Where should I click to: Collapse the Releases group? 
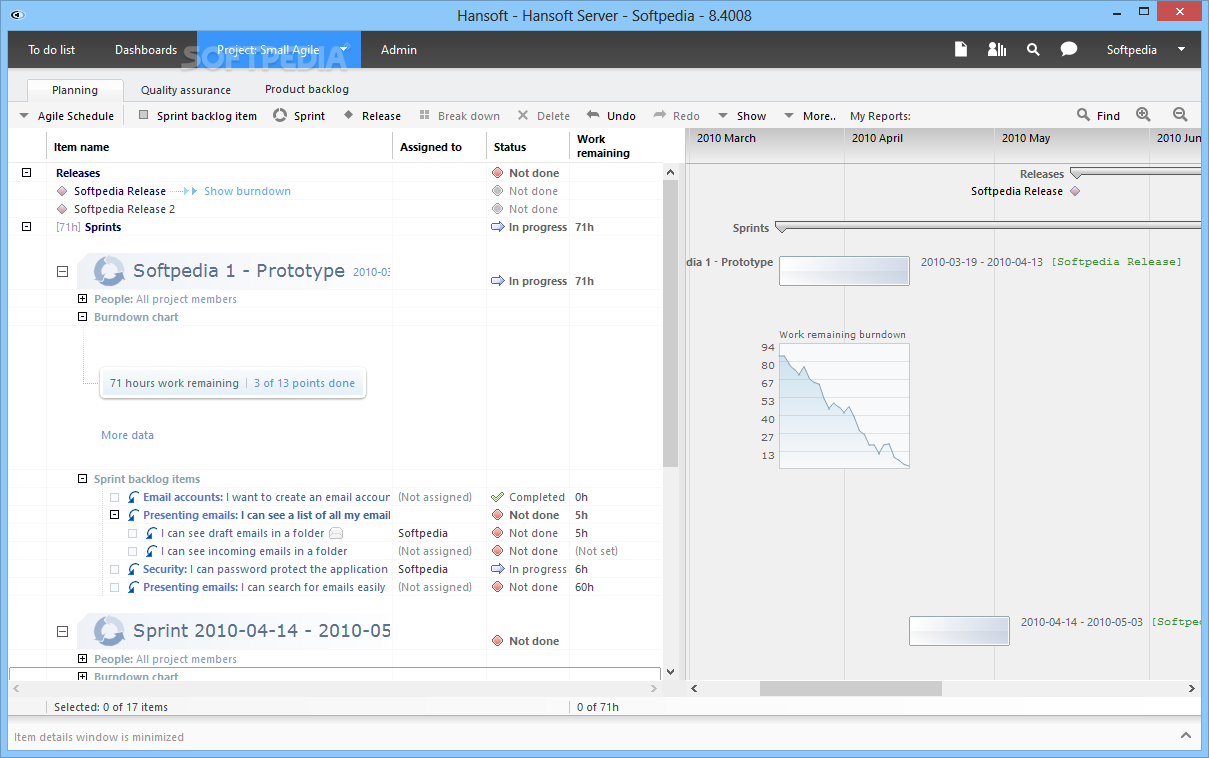coord(27,173)
